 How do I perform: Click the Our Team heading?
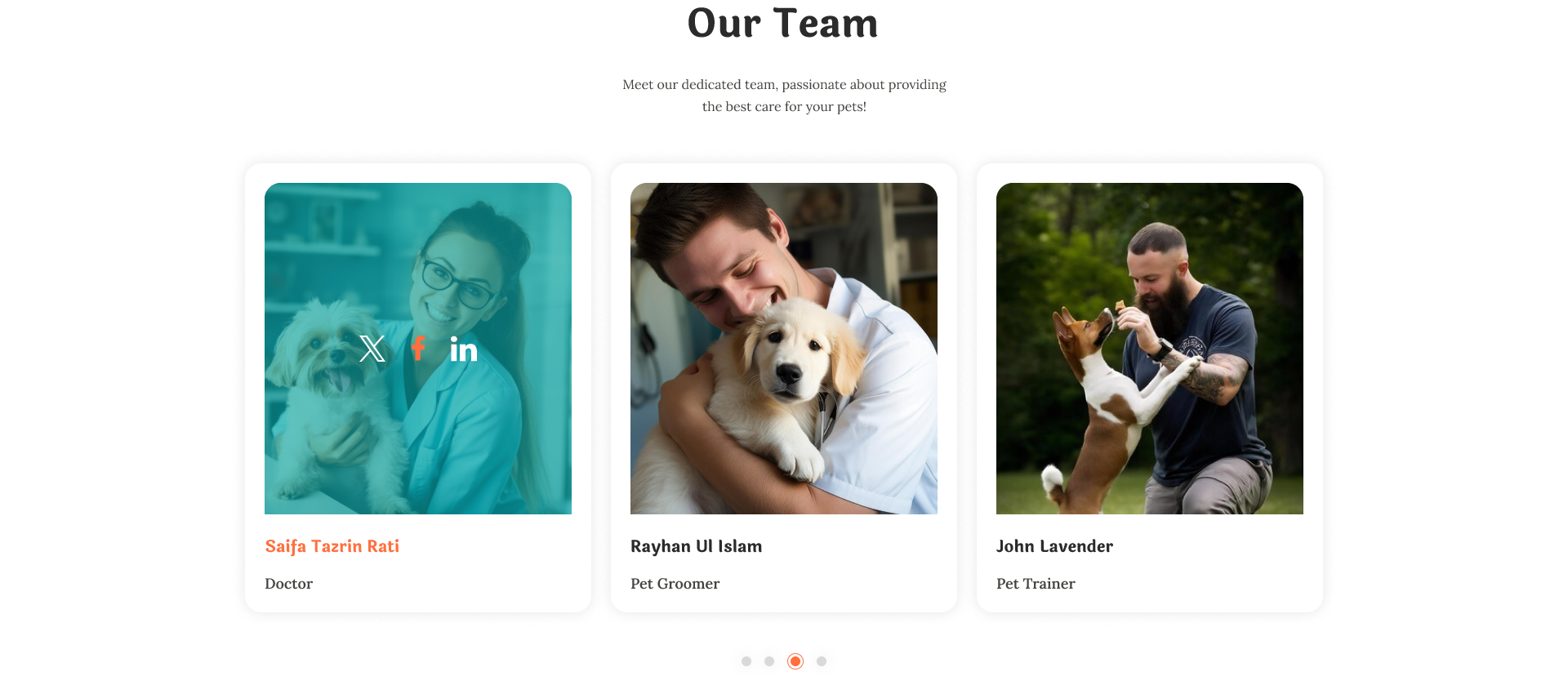coord(783,23)
